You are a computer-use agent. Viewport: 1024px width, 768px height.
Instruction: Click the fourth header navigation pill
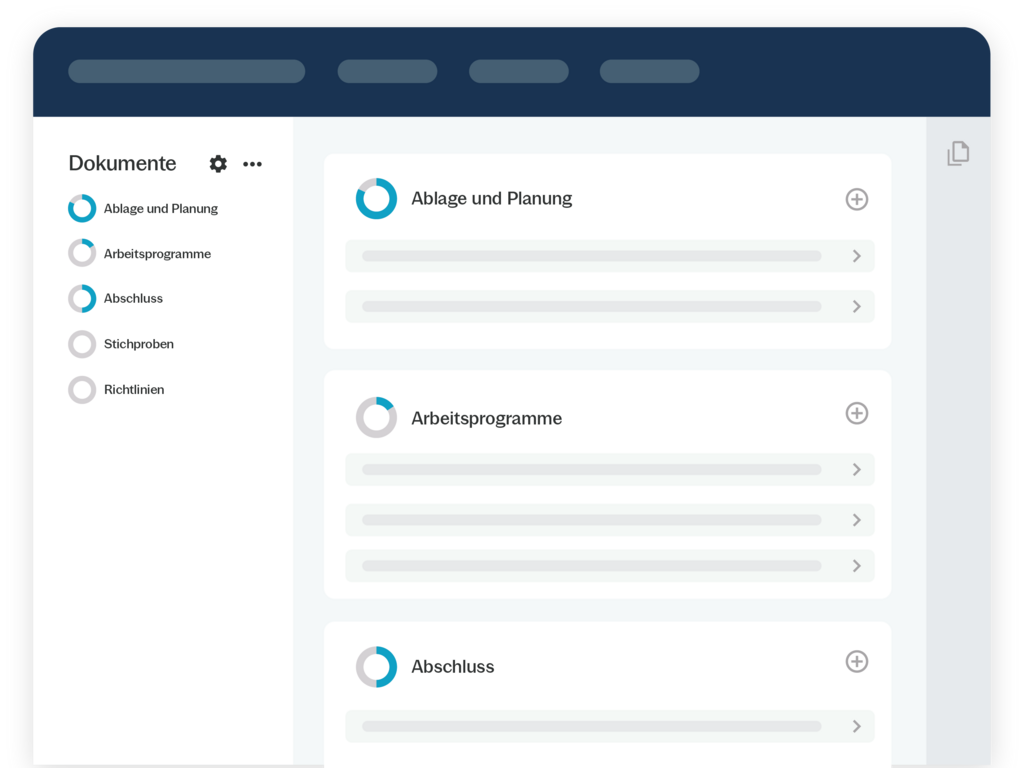(650, 71)
